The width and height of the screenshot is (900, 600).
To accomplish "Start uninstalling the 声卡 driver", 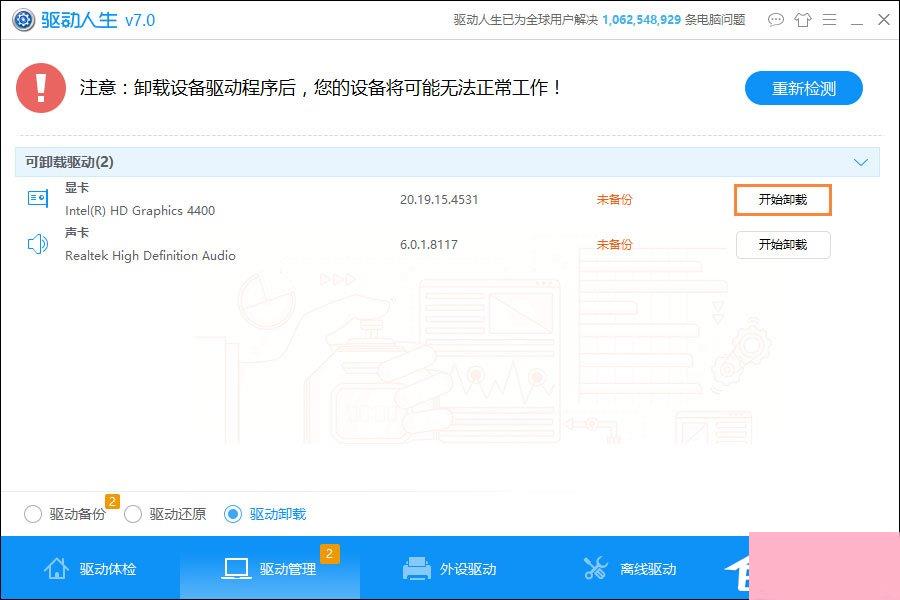I will pos(783,245).
